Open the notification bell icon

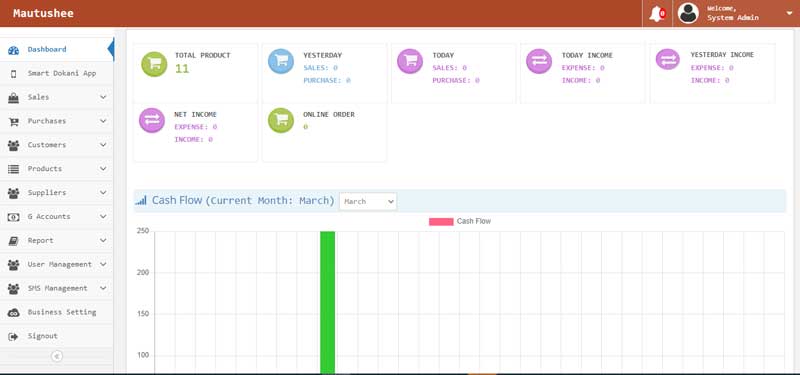pos(657,14)
